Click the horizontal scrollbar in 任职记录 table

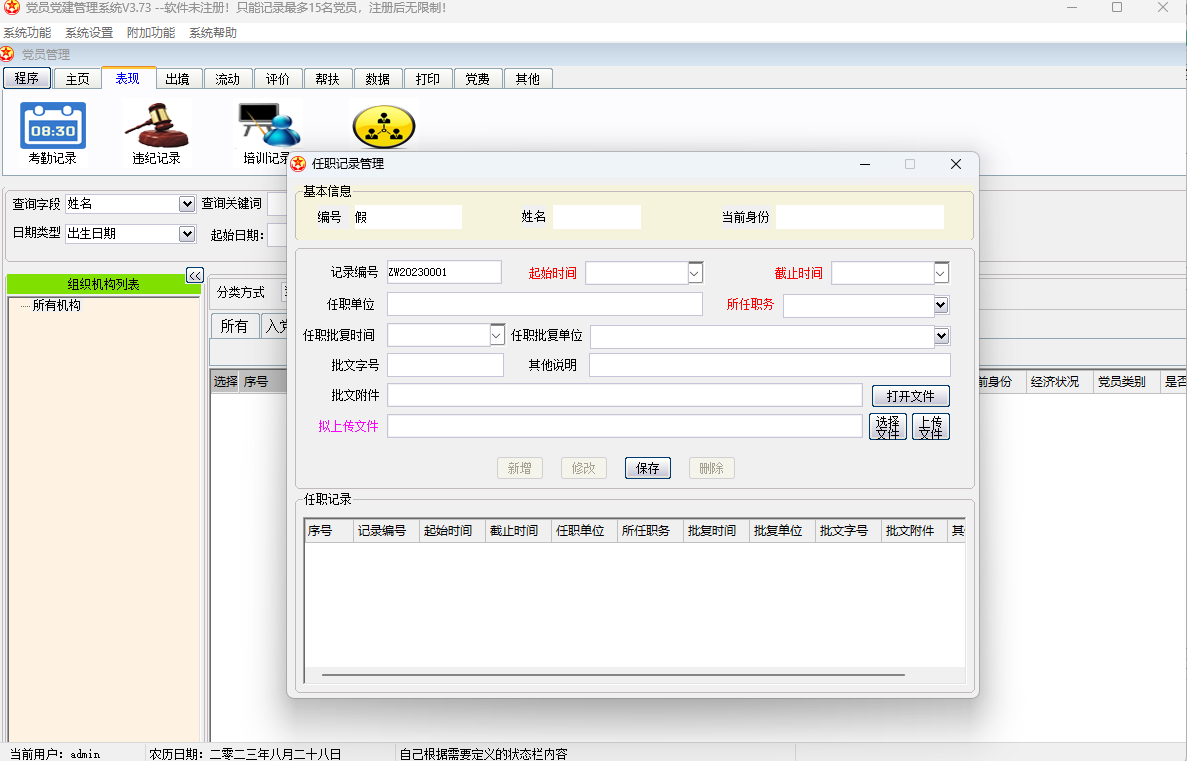(612, 674)
